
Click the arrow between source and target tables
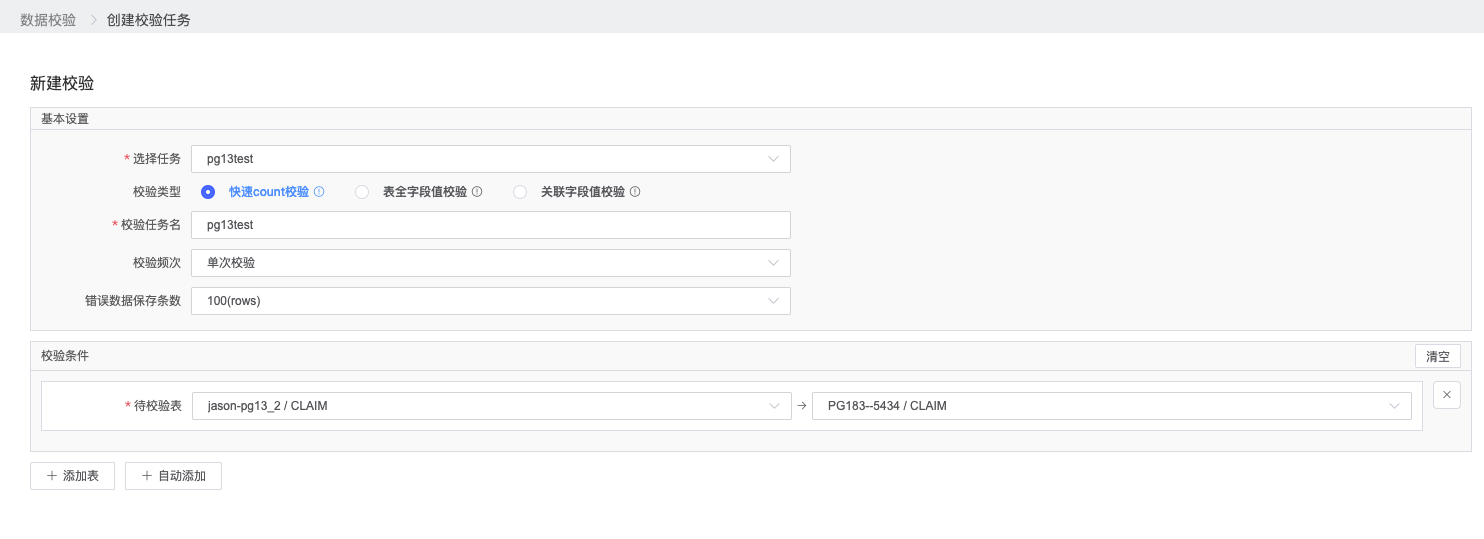[801, 406]
